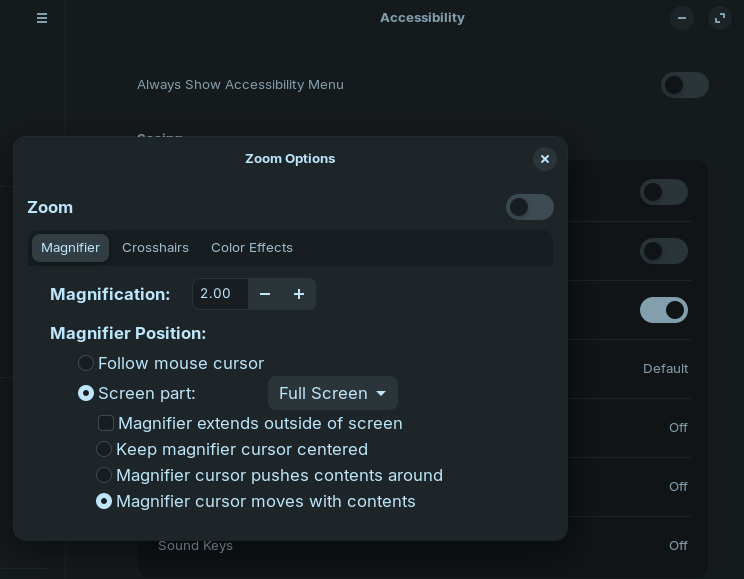Select Magnifier cursor pushes contents around
This screenshot has height=579, width=744.
(104, 475)
